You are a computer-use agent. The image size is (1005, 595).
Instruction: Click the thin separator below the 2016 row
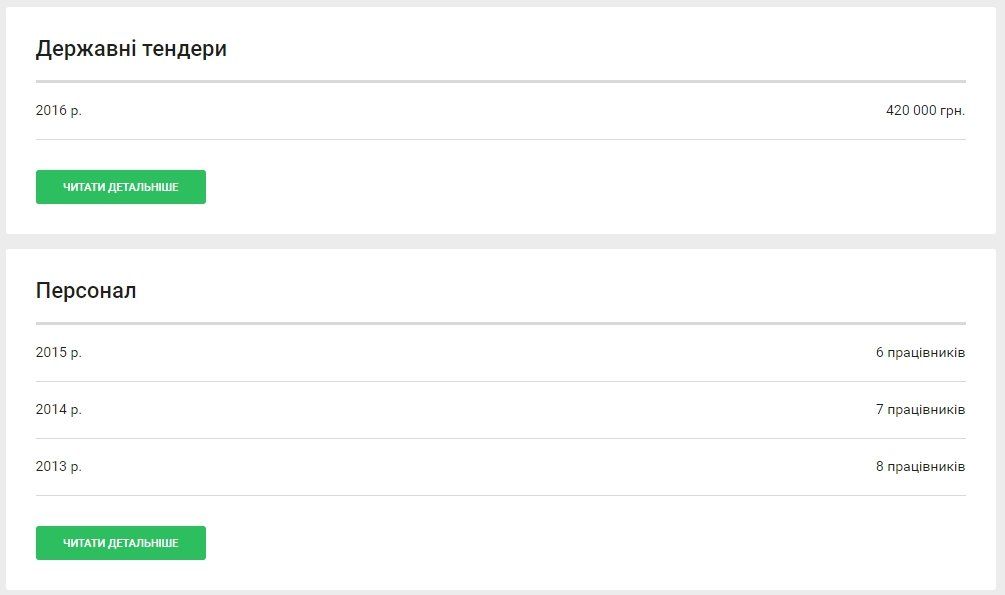pyautogui.click(x=500, y=139)
